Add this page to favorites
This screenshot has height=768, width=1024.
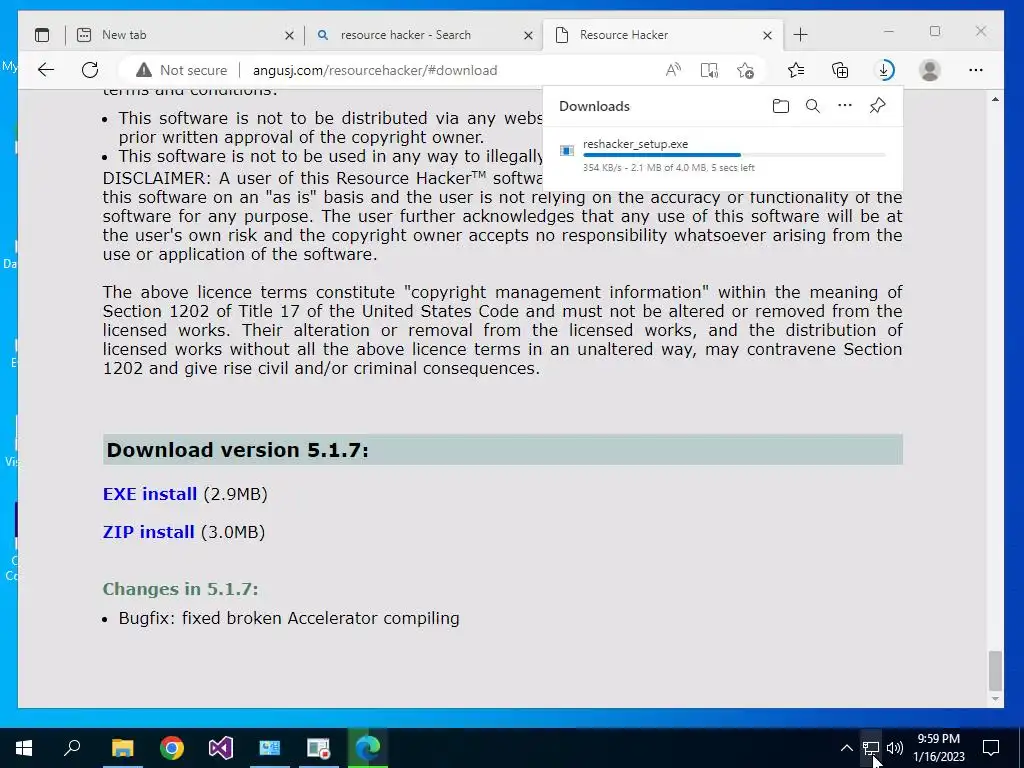pos(745,70)
